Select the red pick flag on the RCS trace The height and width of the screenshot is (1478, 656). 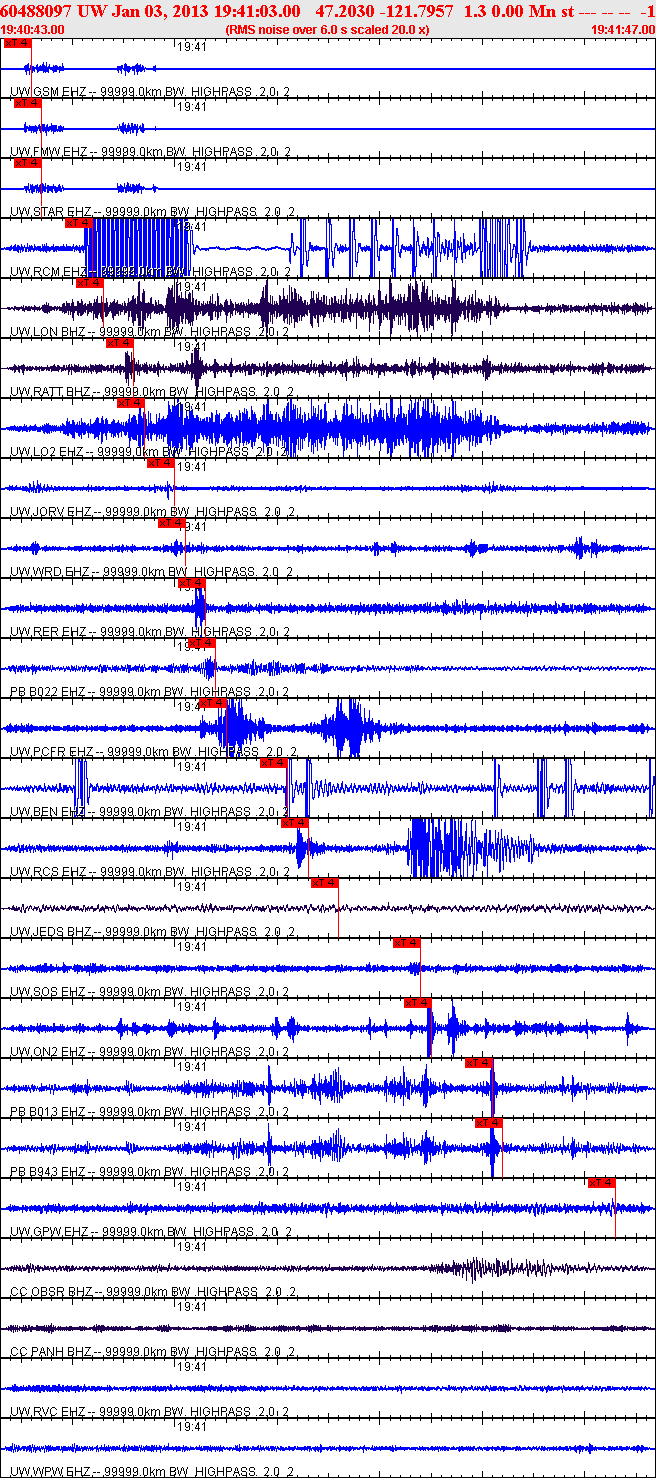pos(294,822)
